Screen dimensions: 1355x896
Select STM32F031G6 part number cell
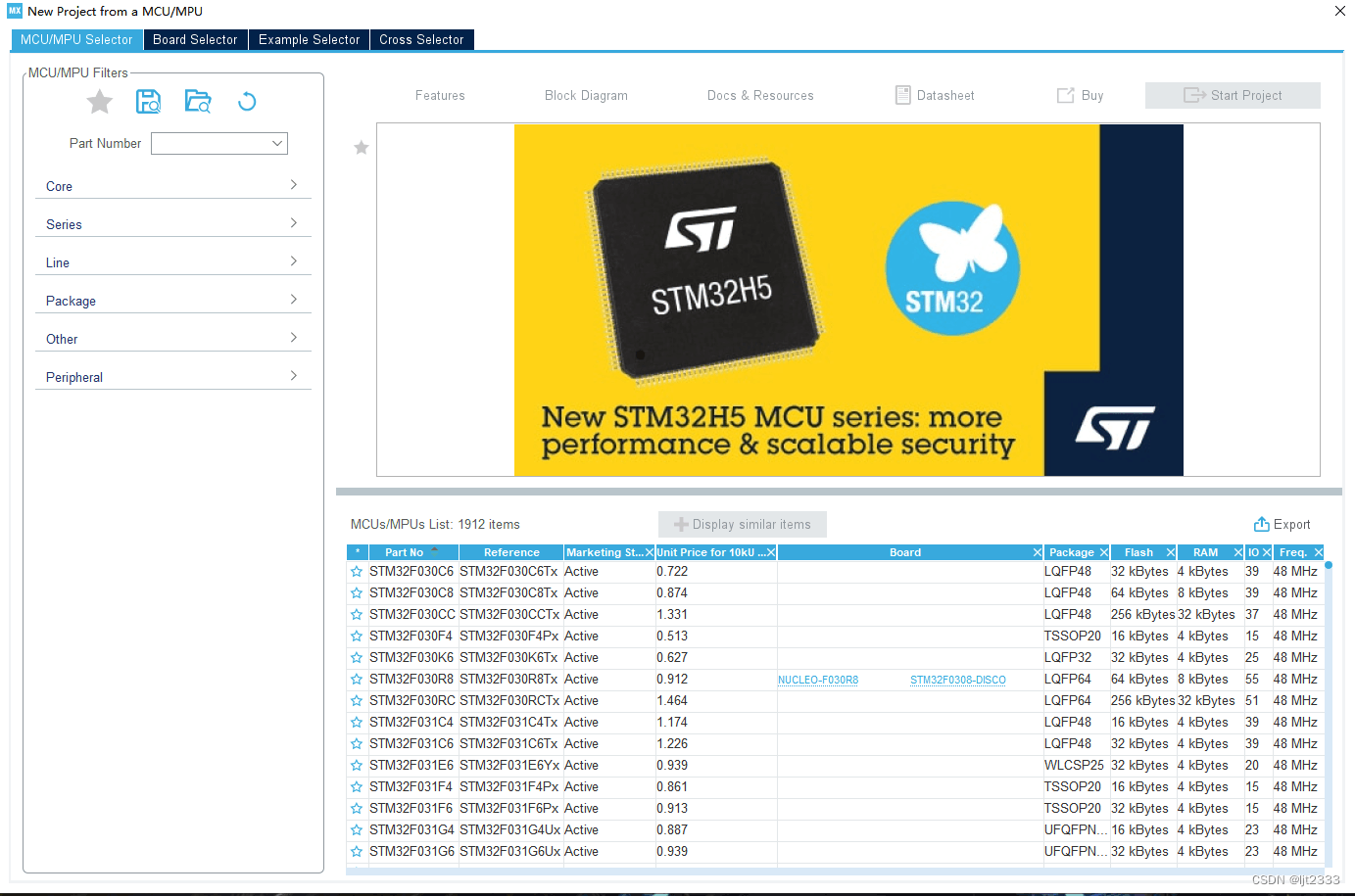tap(412, 852)
